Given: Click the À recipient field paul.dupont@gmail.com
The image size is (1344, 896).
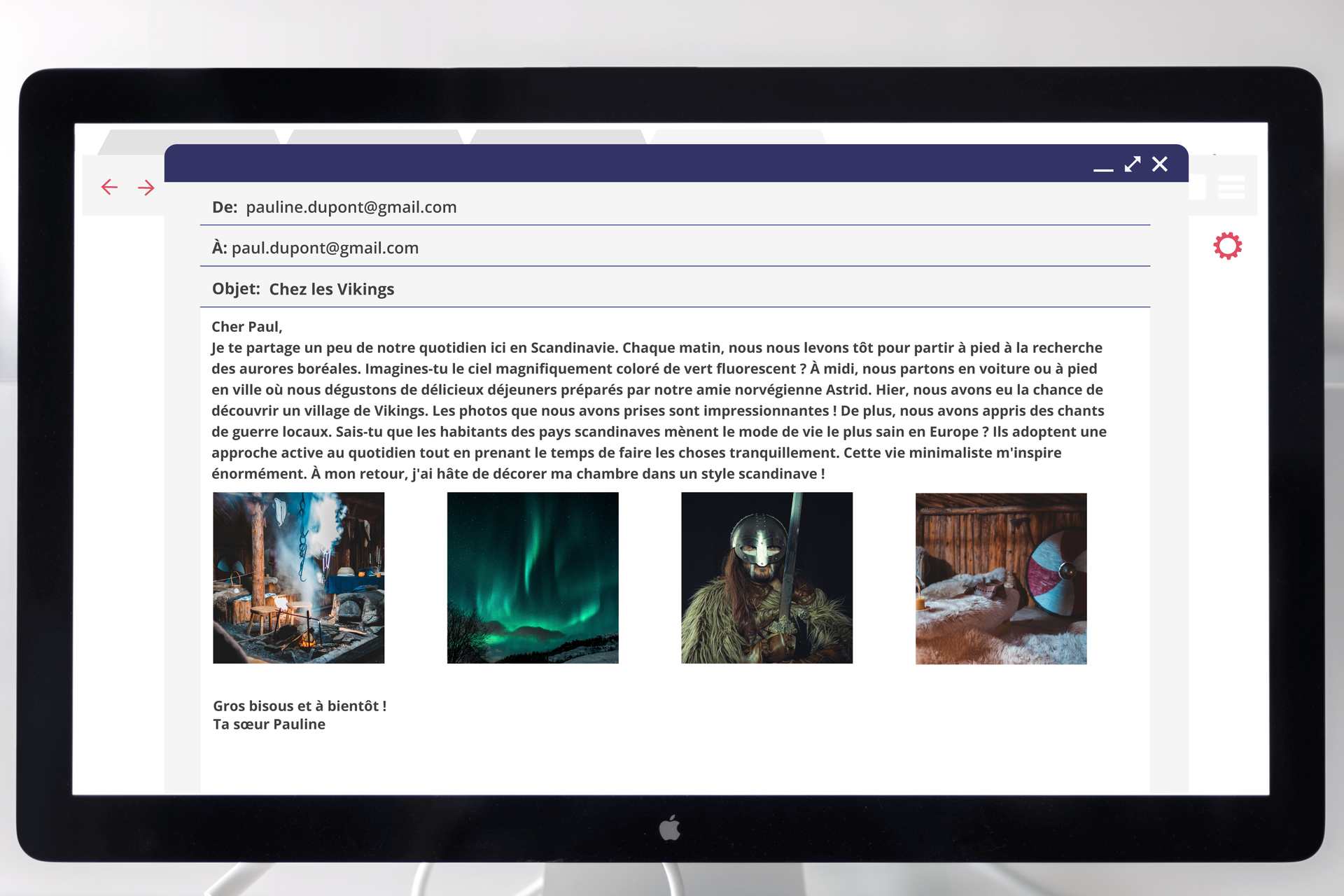Looking at the screenshot, I should [325, 248].
